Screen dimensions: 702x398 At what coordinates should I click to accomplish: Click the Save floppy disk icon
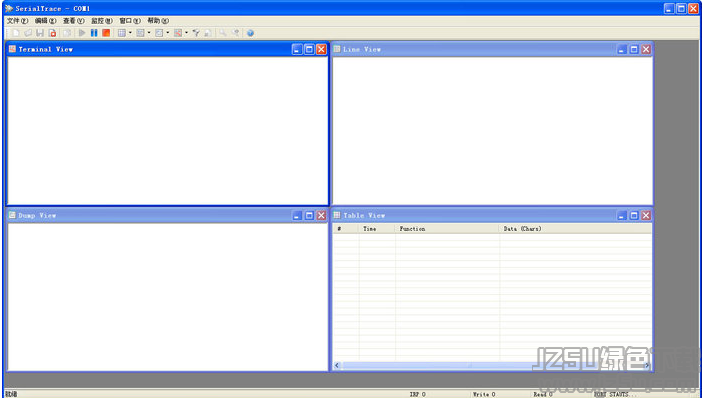(40, 33)
